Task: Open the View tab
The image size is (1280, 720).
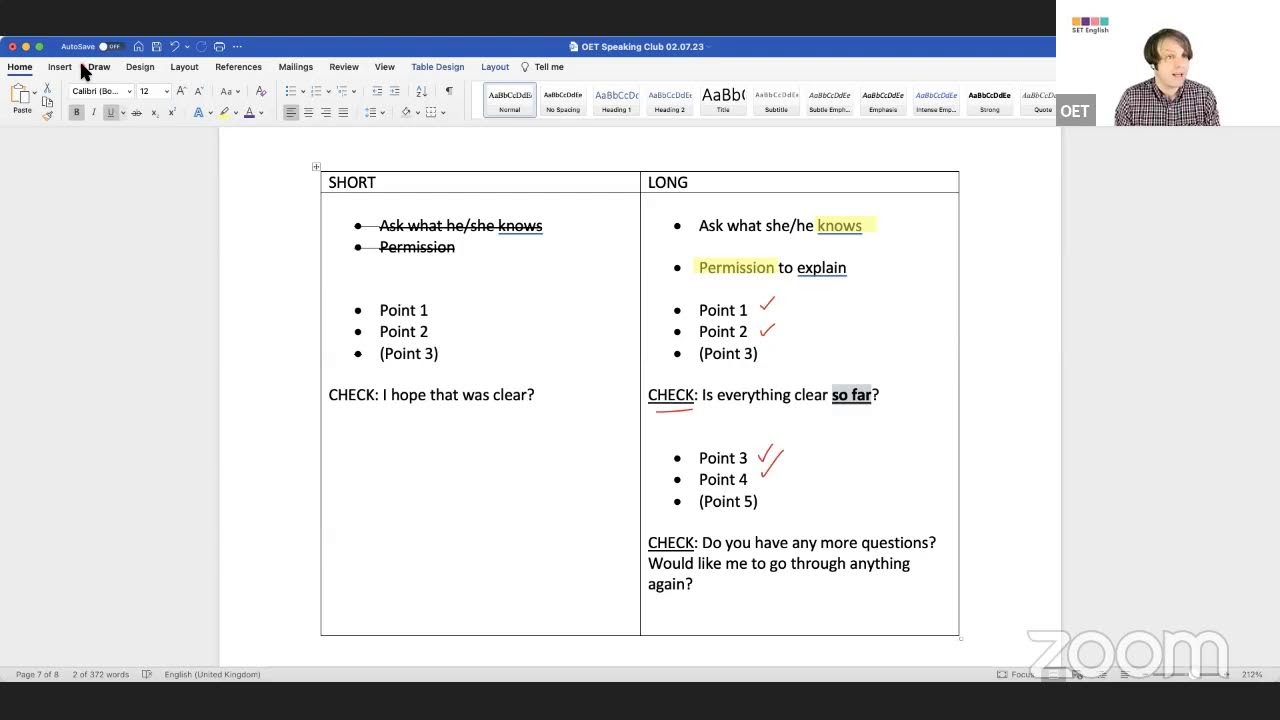Action: [385, 67]
